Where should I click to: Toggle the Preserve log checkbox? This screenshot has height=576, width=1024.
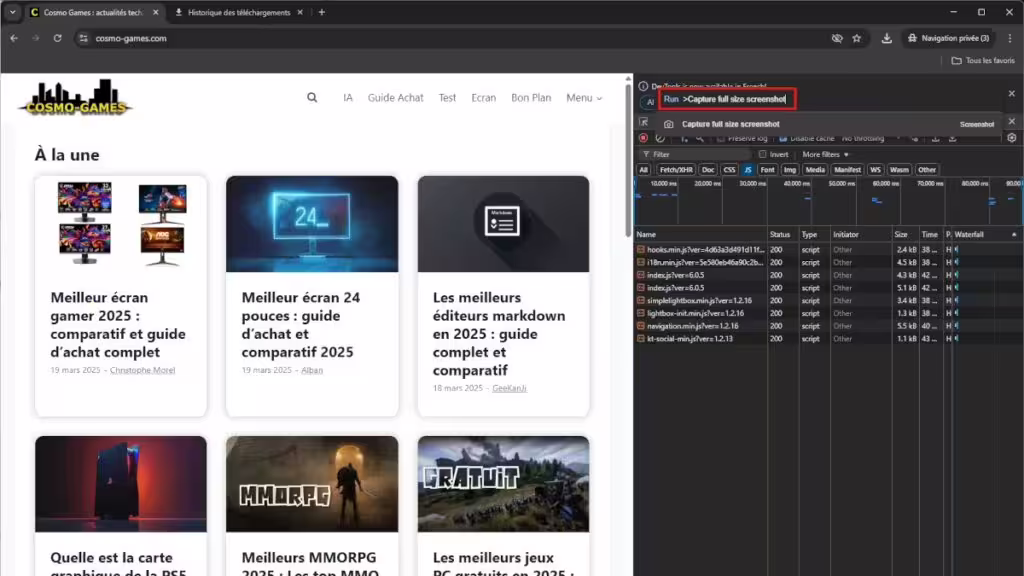point(721,138)
